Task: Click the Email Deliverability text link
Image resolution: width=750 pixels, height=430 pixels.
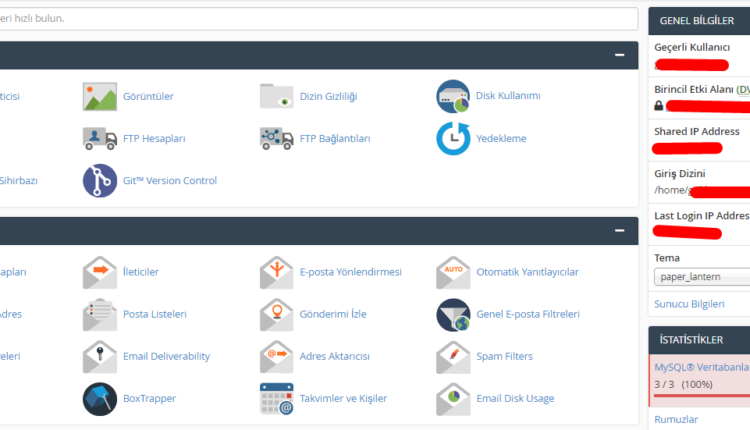Action: pyautogui.click(x=166, y=356)
